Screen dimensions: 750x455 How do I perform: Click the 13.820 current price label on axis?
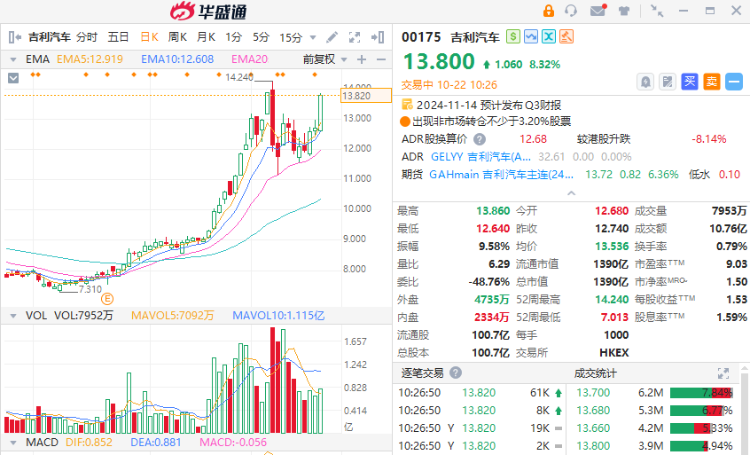click(365, 96)
